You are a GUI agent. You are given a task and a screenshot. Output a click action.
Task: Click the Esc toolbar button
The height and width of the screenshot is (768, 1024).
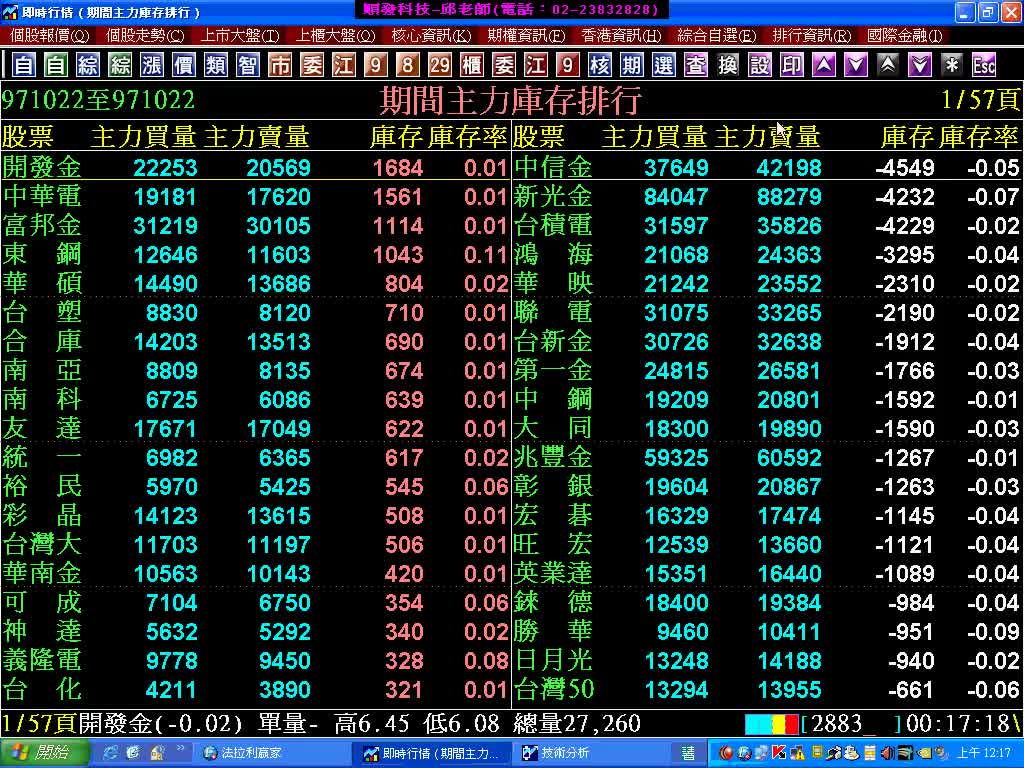[984, 65]
